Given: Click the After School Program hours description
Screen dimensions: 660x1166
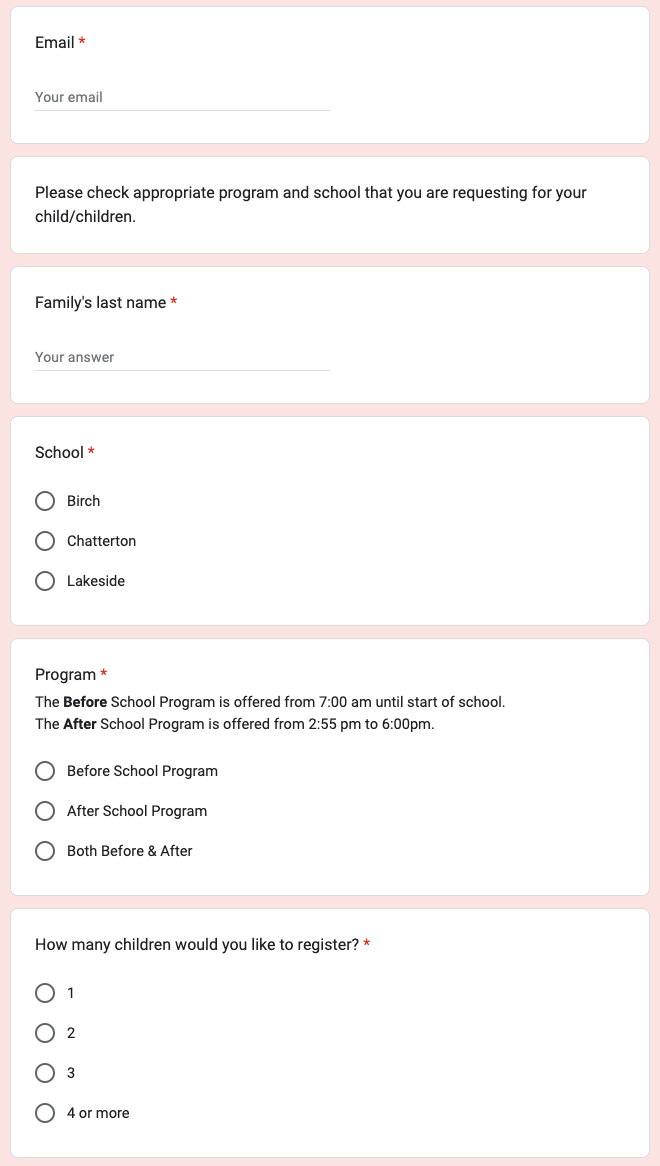Looking at the screenshot, I should coord(234,724).
